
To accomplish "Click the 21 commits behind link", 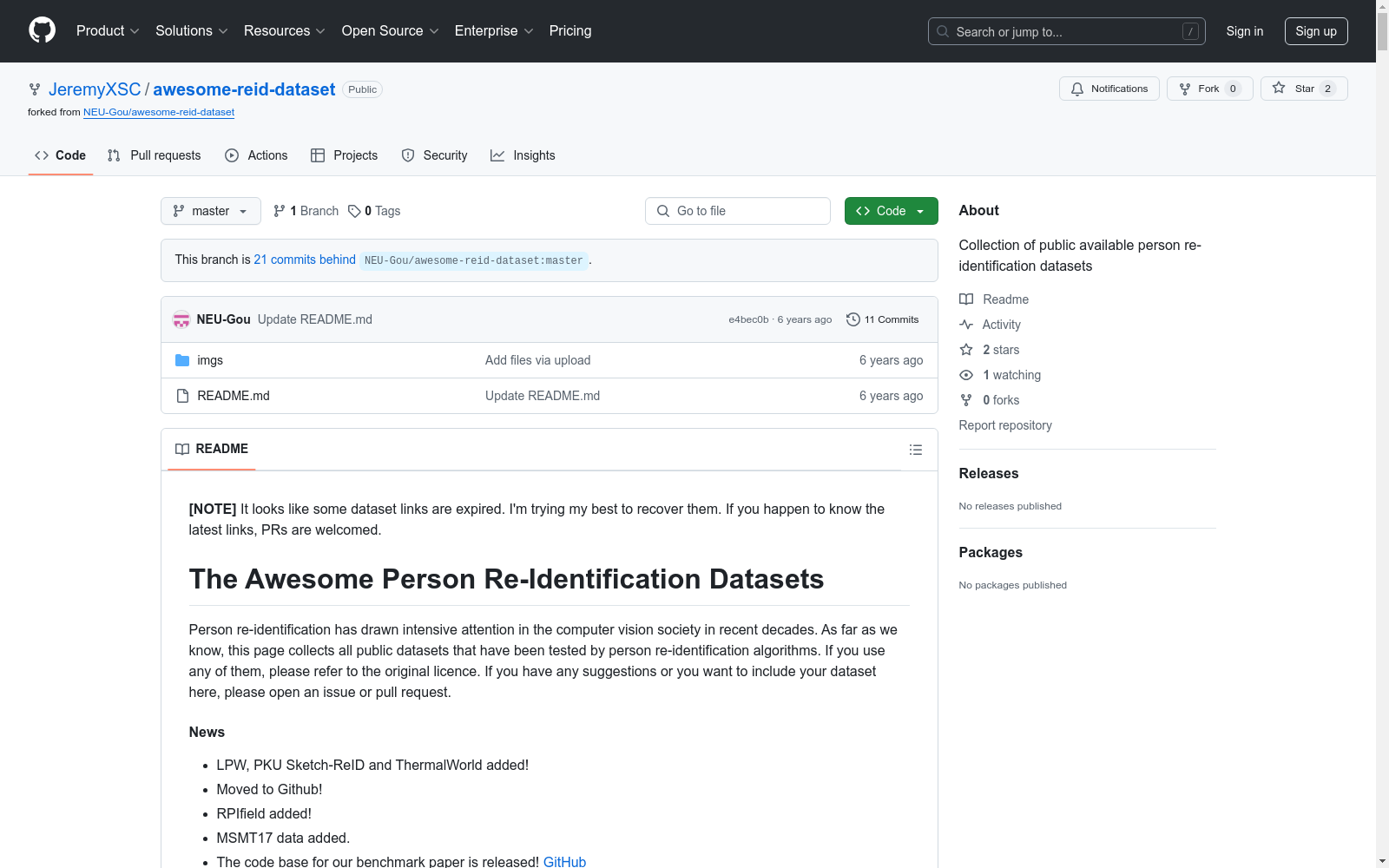I will point(305,260).
